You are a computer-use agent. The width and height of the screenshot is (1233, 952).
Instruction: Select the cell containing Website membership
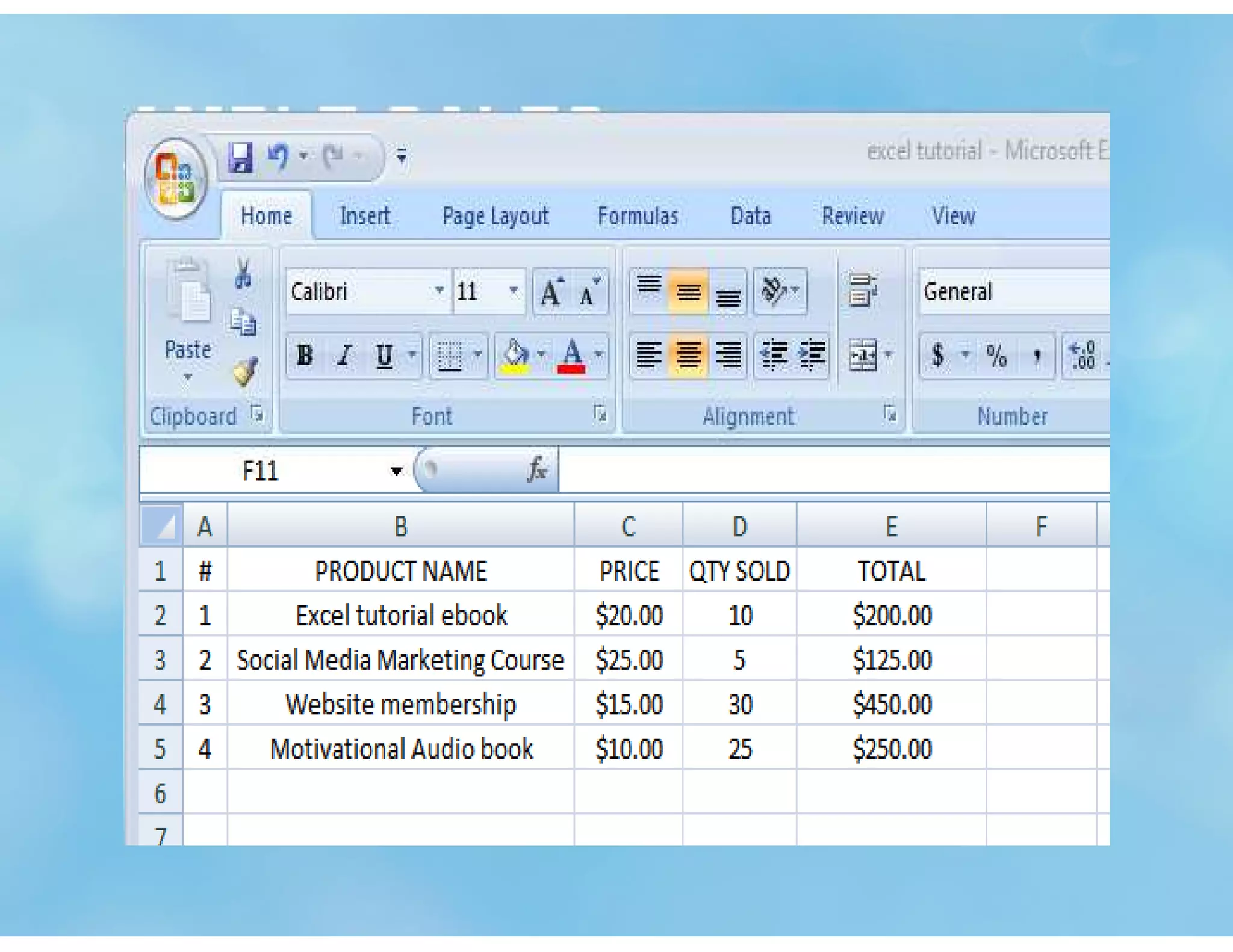(x=400, y=703)
